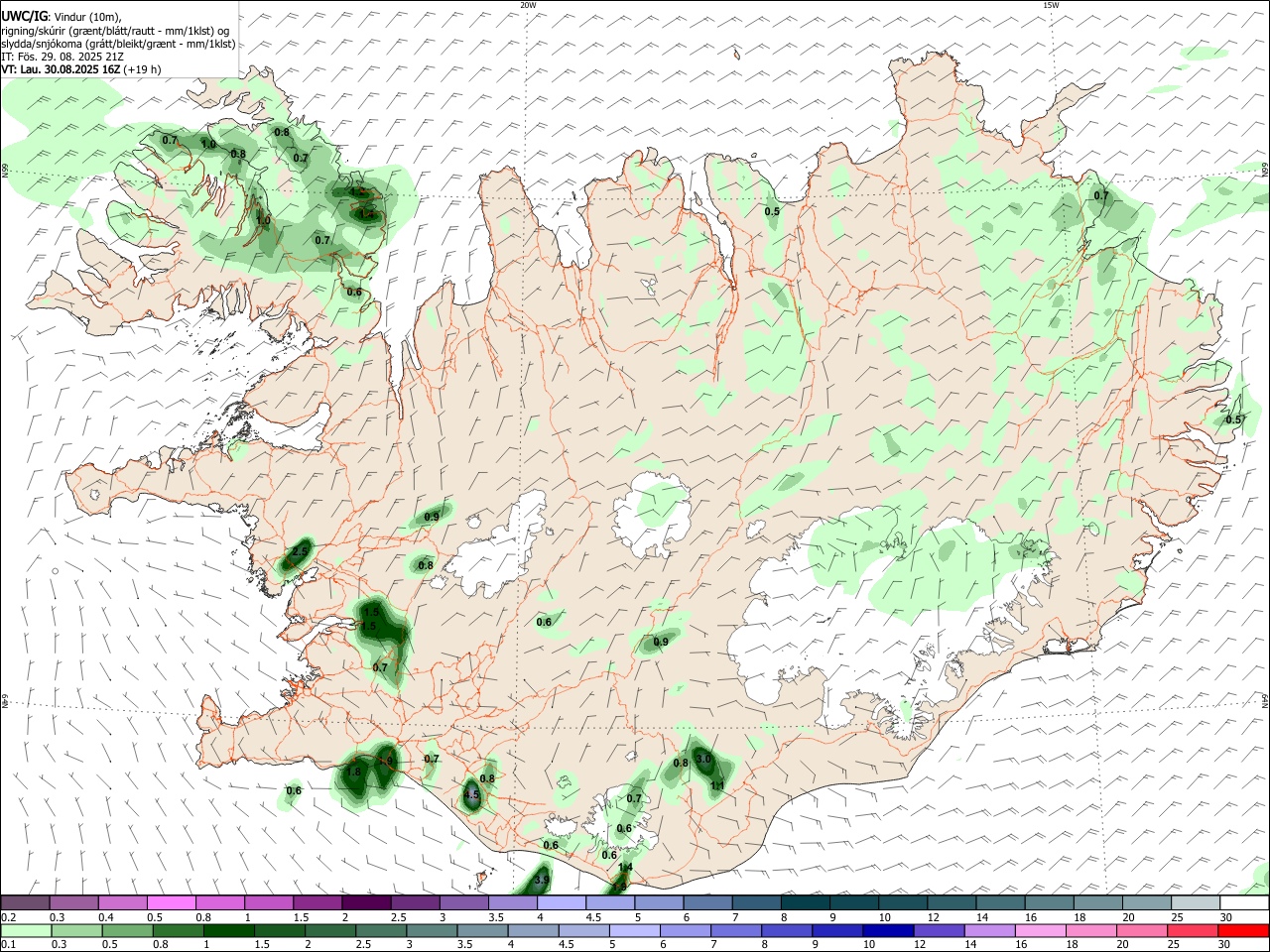Click the 20W longitude label
The image size is (1270, 952).
pos(528,5)
